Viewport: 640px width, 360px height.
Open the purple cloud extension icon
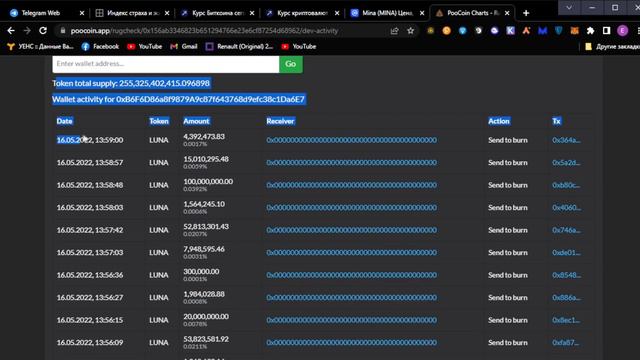[494, 31]
